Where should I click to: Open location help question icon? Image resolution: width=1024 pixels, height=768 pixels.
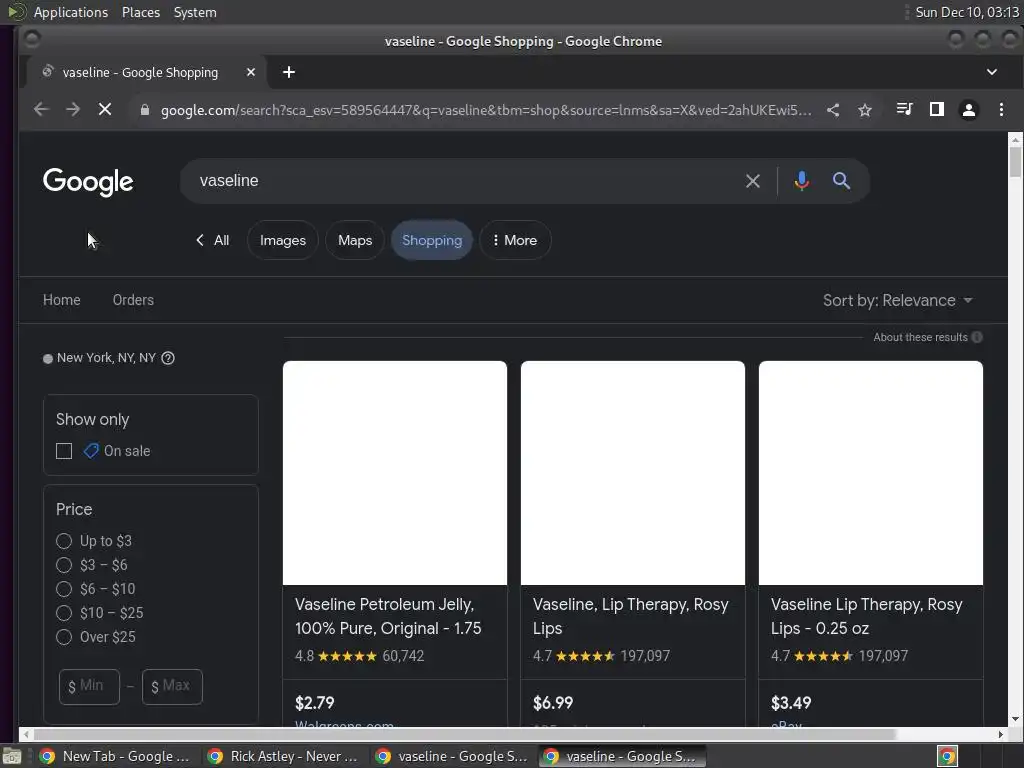pos(168,358)
